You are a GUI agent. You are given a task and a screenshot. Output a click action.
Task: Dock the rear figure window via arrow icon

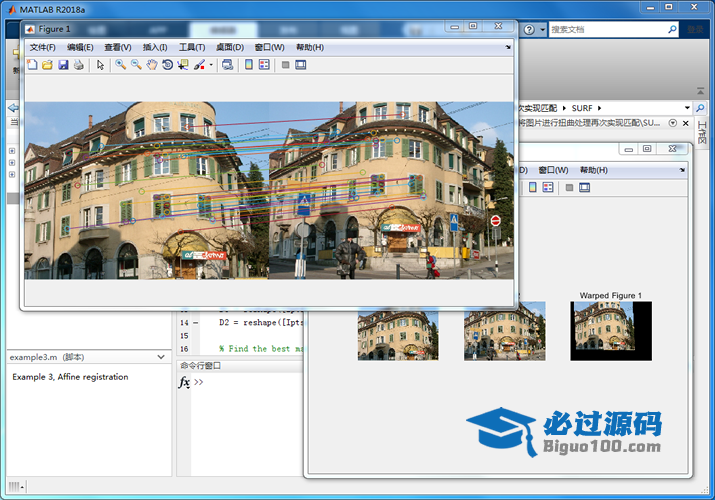coord(682,170)
